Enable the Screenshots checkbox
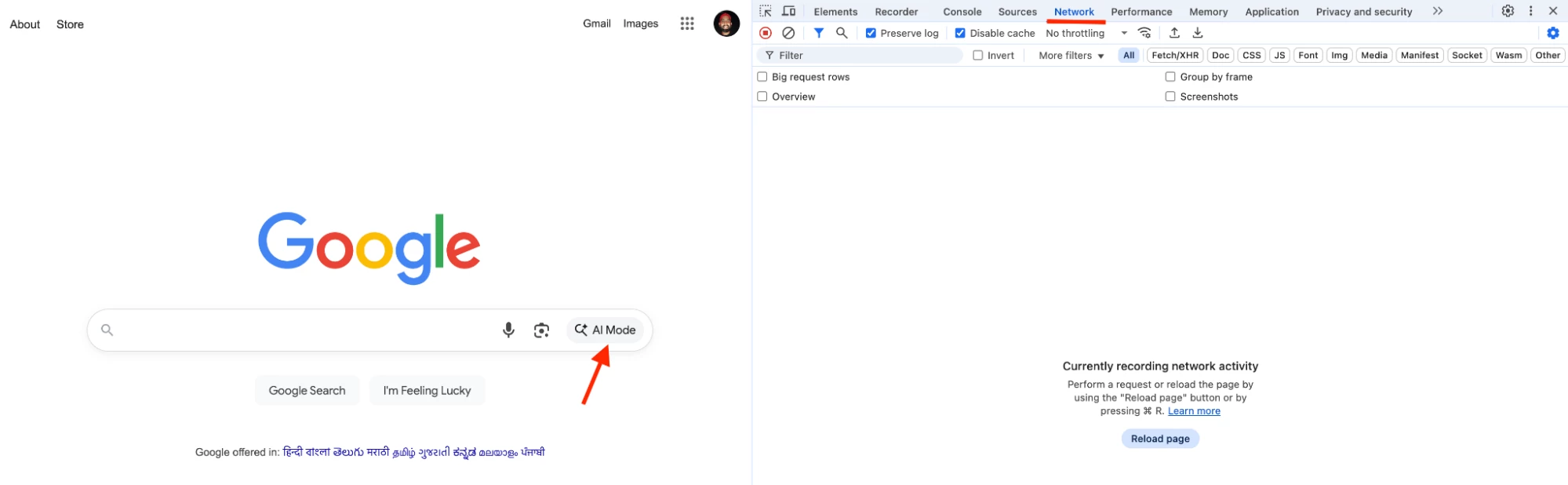1568x485 pixels. coord(1170,97)
